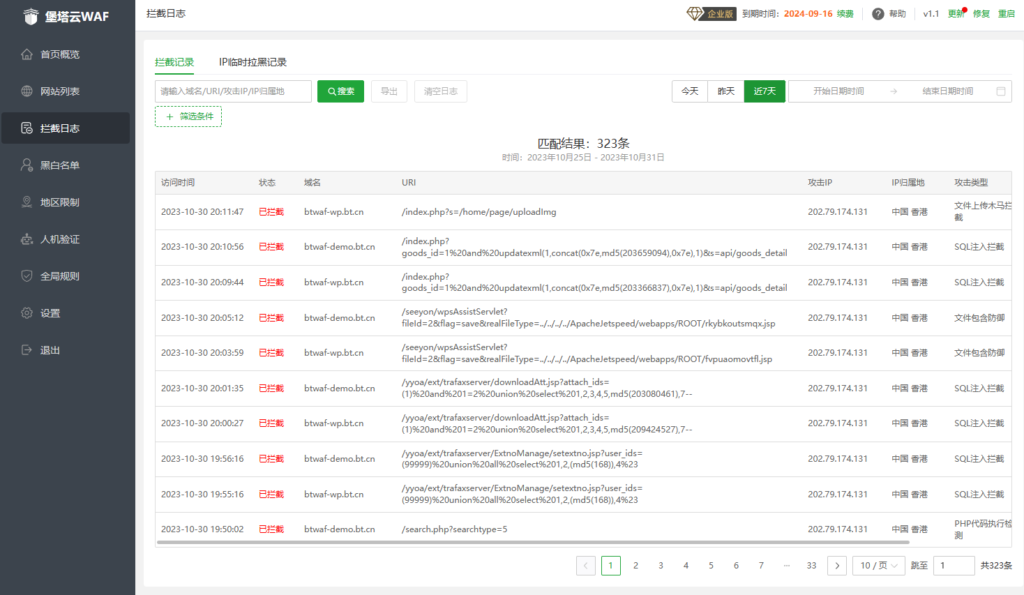1024x595 pixels.
Task: Select the 昨天 time range
Action: tap(726, 91)
